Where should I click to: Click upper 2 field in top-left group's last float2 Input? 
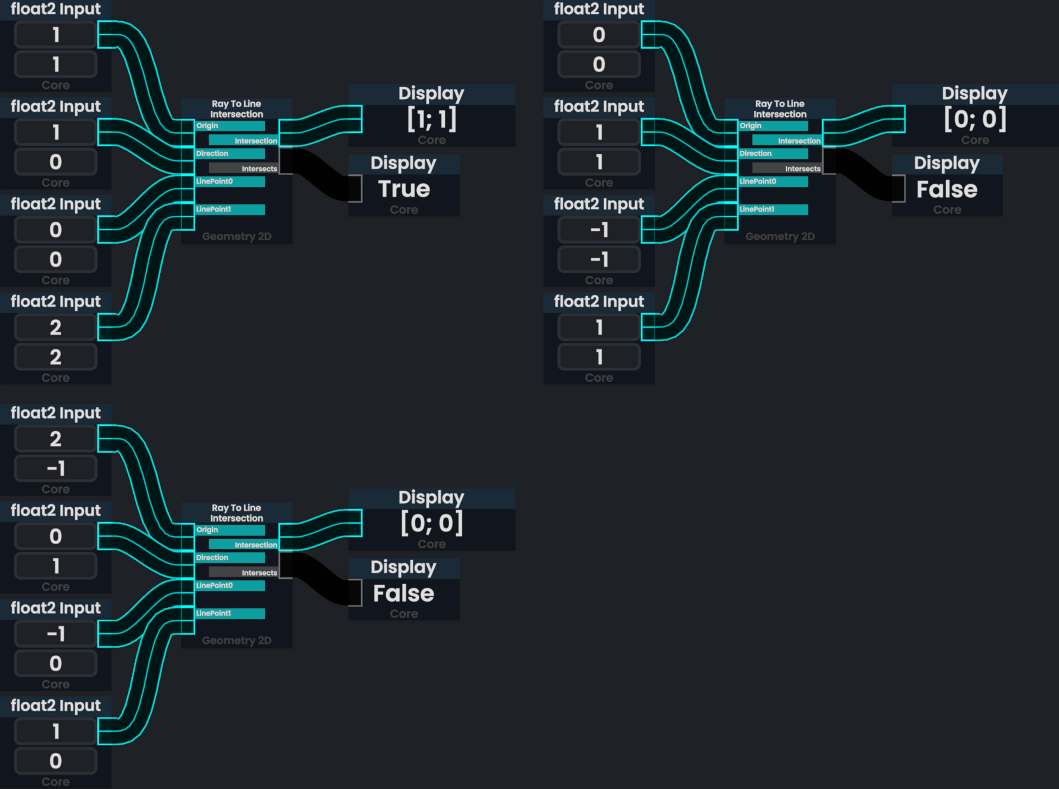[56, 327]
